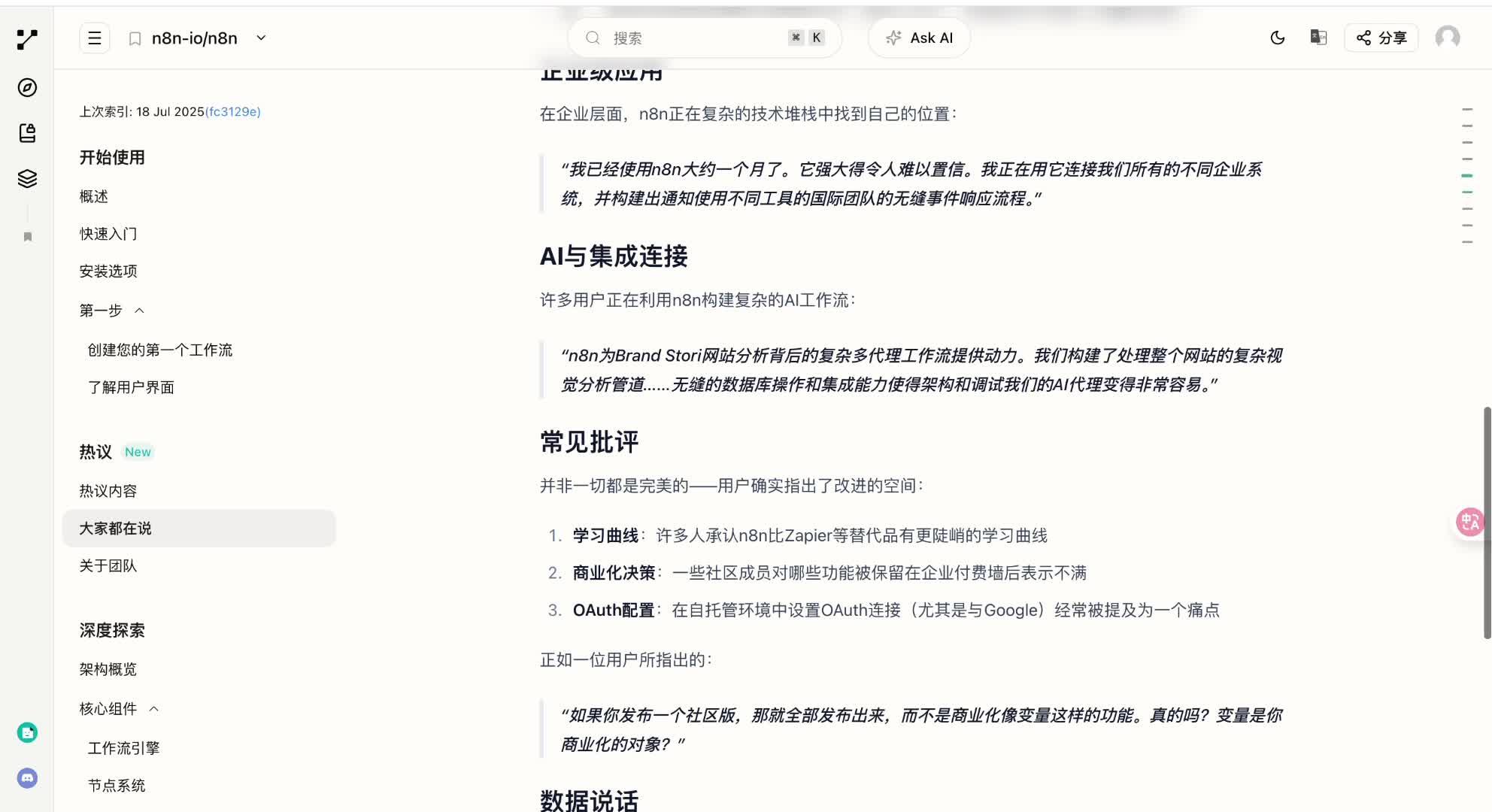
Task: Open the Discord icon at bottom left
Action: (x=28, y=779)
